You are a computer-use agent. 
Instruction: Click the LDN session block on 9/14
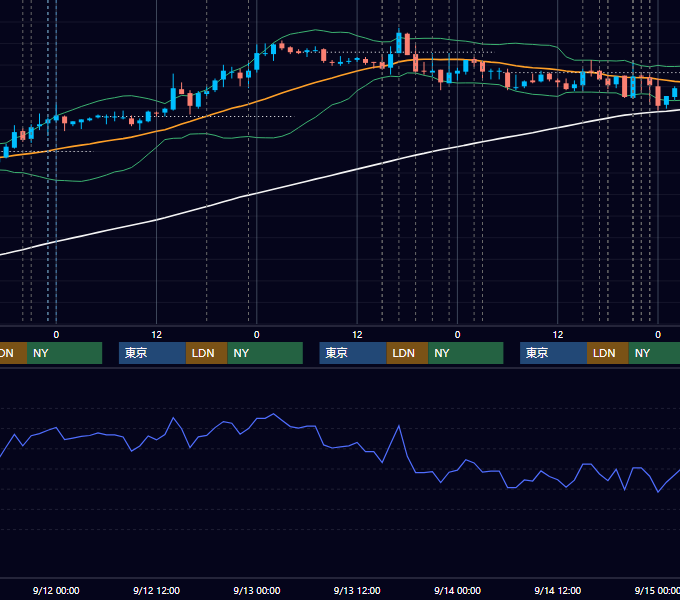point(608,353)
